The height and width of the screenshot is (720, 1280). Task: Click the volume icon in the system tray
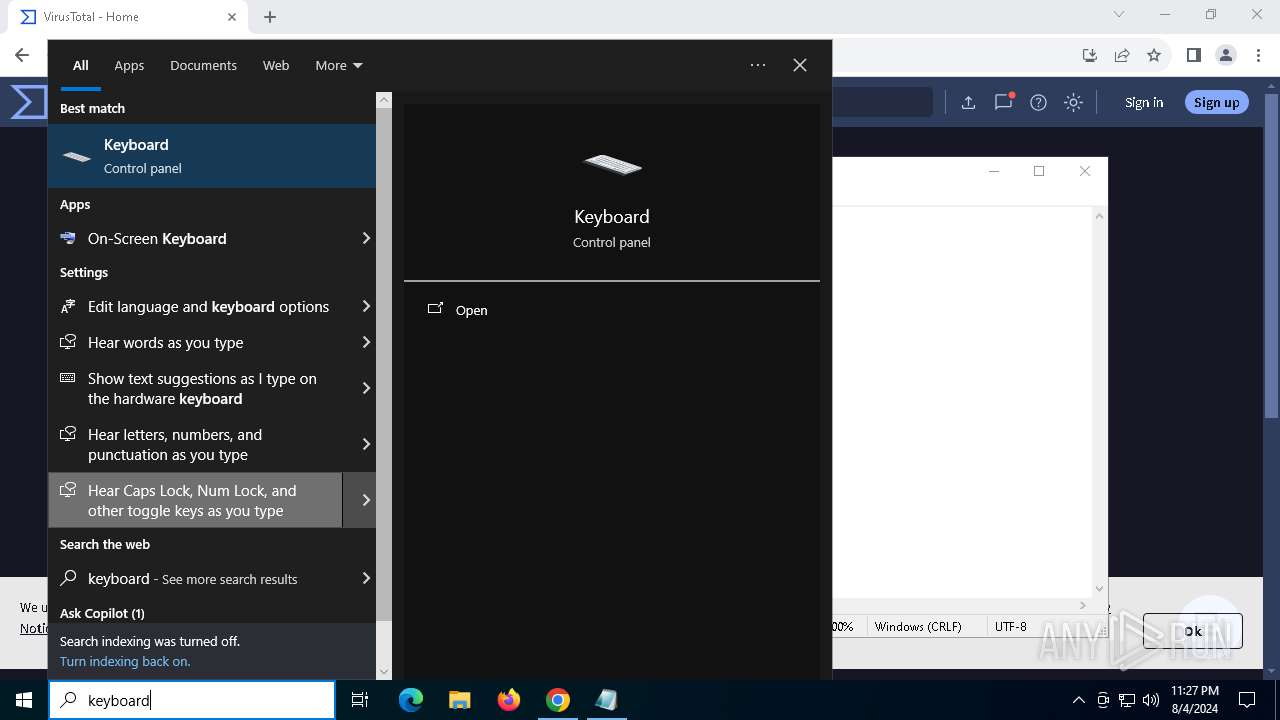(x=1151, y=700)
